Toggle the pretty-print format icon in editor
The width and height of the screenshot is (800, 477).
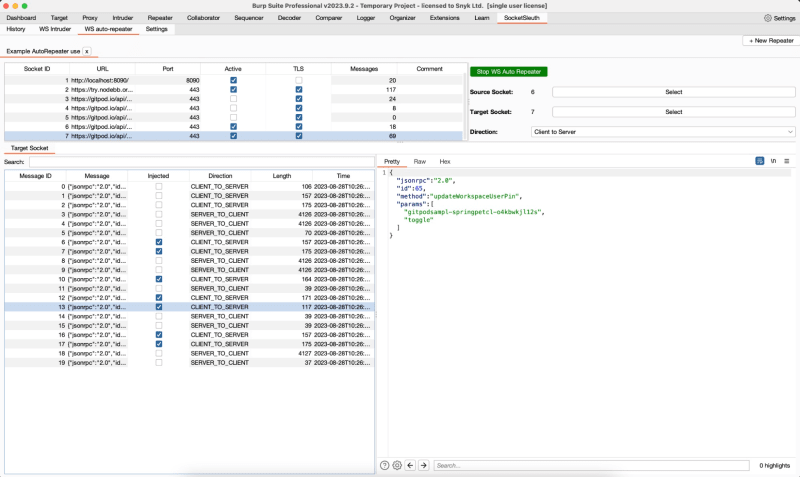[x=760, y=161]
